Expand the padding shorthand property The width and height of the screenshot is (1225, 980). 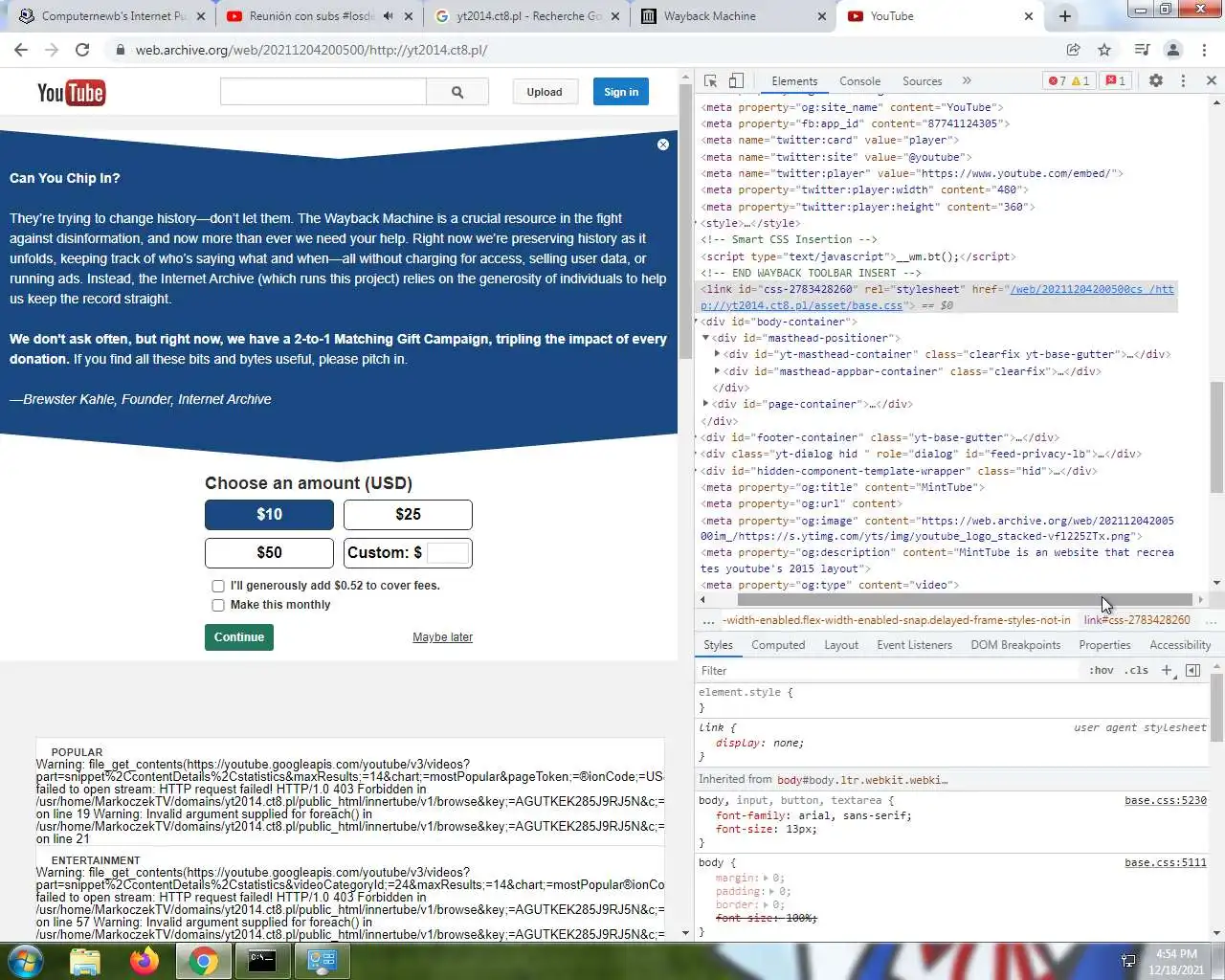pos(771,891)
